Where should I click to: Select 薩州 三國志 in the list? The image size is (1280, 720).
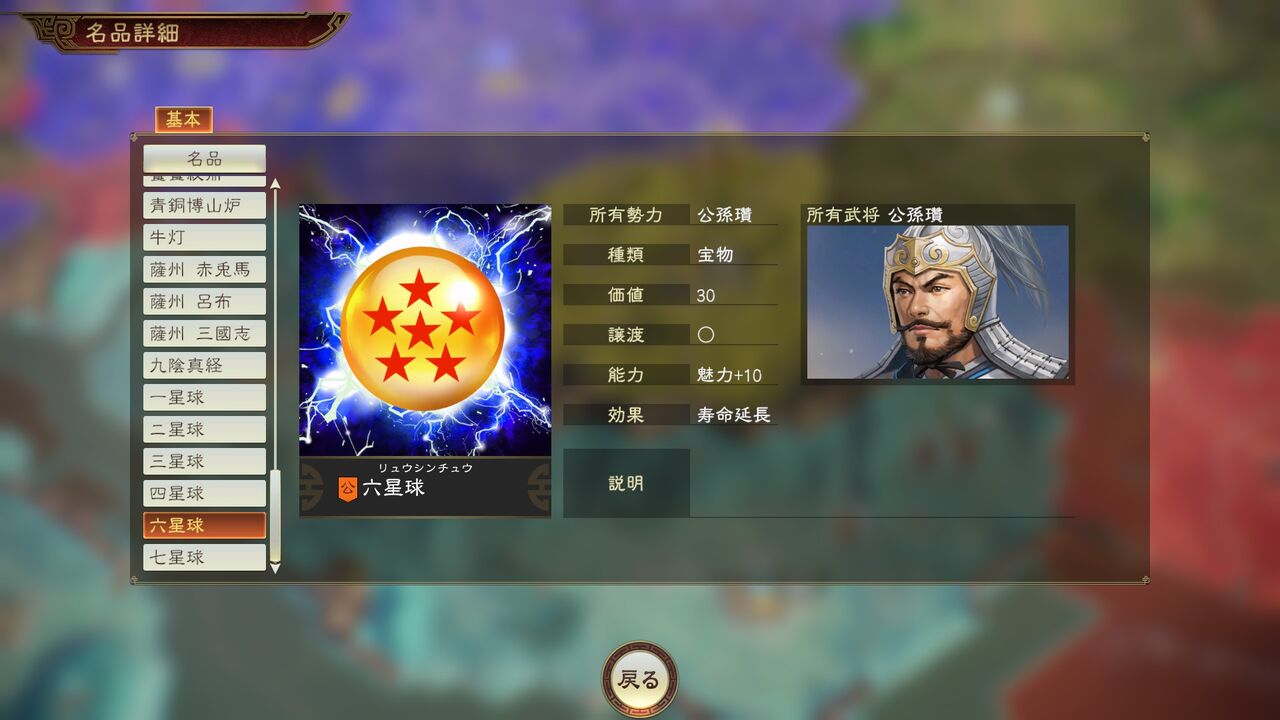[204, 333]
